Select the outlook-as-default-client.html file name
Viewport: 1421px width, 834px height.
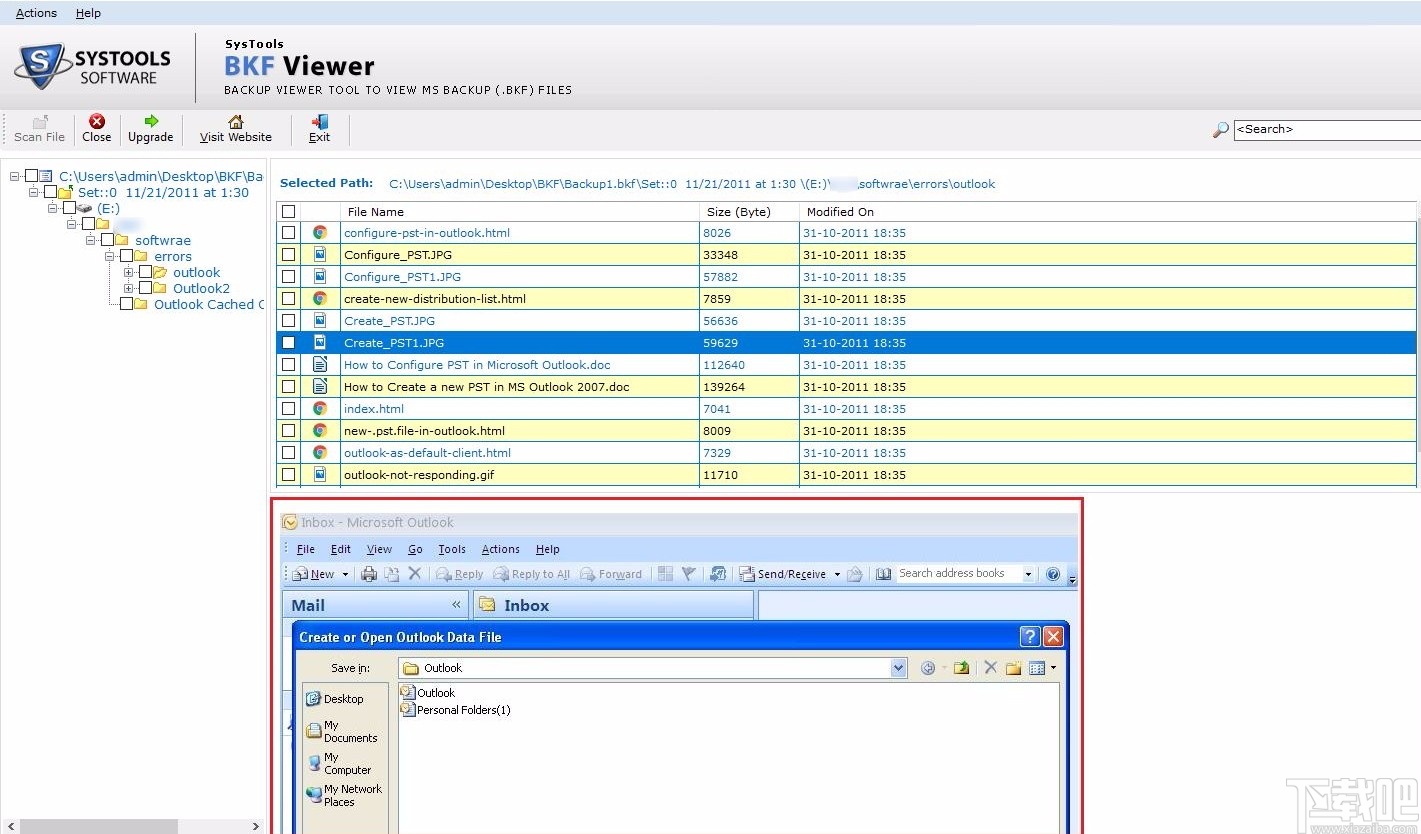(428, 453)
